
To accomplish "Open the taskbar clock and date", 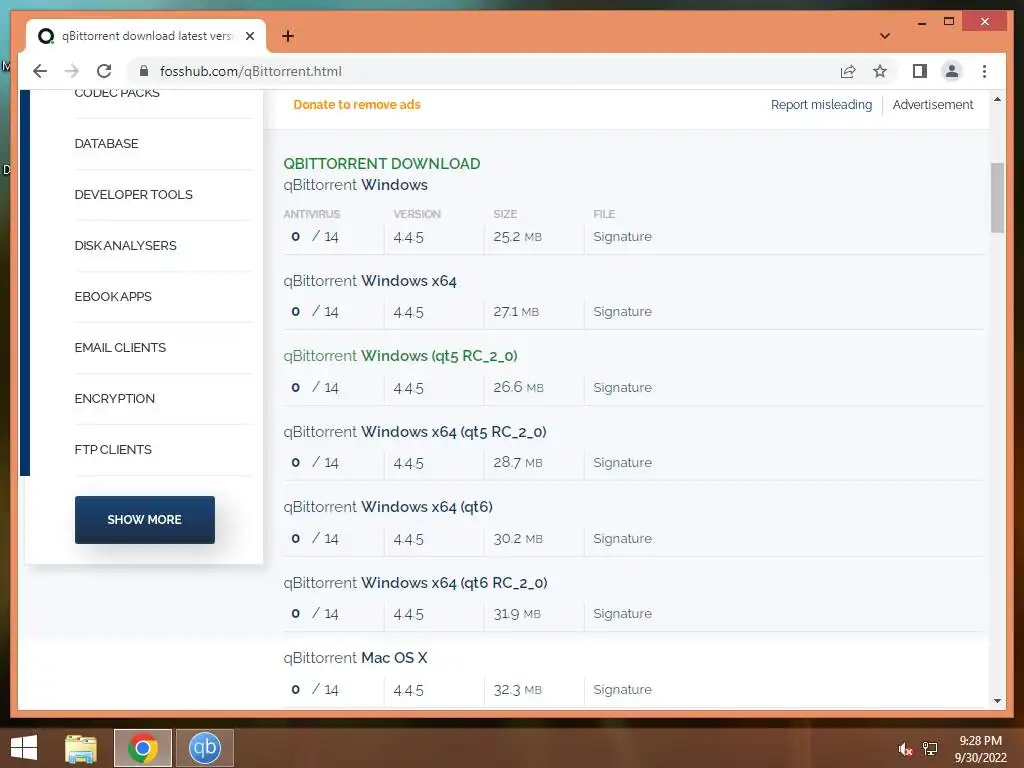I will point(980,749).
